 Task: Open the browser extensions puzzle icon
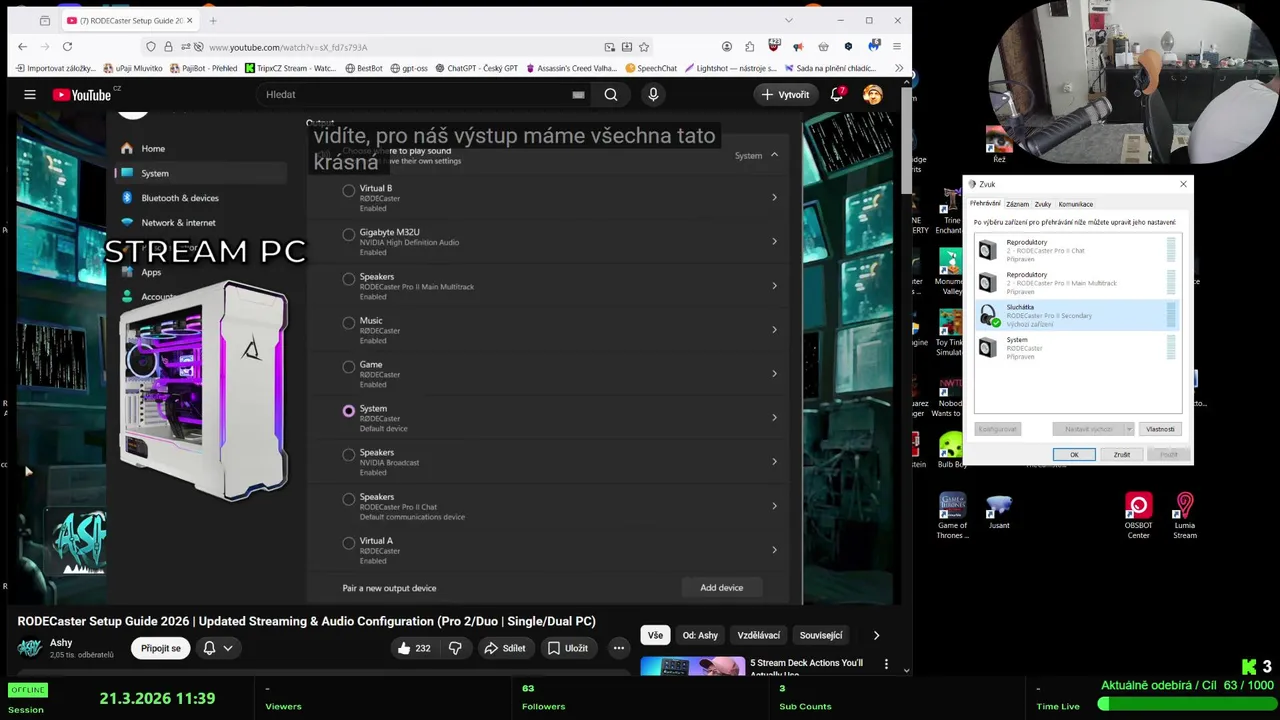tap(749, 47)
